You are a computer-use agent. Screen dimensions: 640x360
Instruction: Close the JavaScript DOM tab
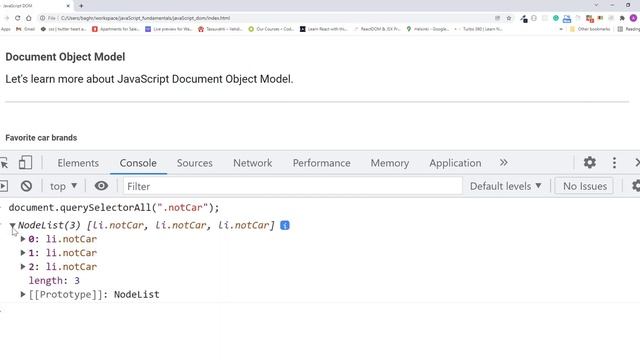(x=68, y=6)
